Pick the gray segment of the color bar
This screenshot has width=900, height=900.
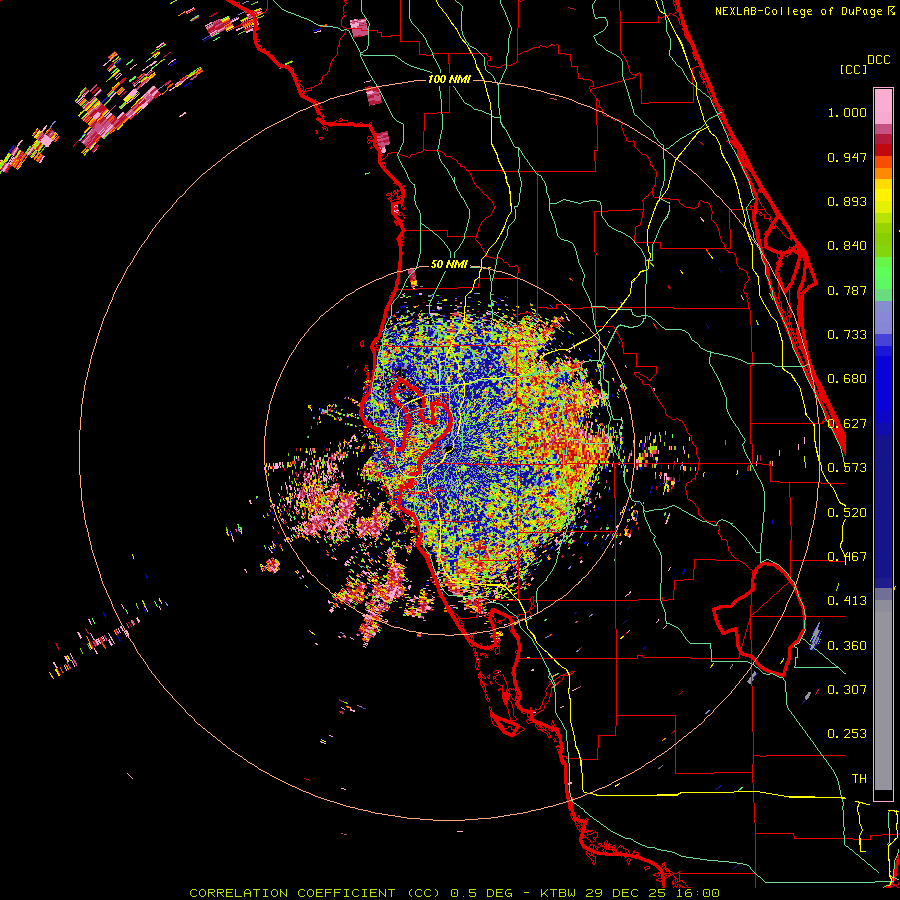[x=883, y=695]
